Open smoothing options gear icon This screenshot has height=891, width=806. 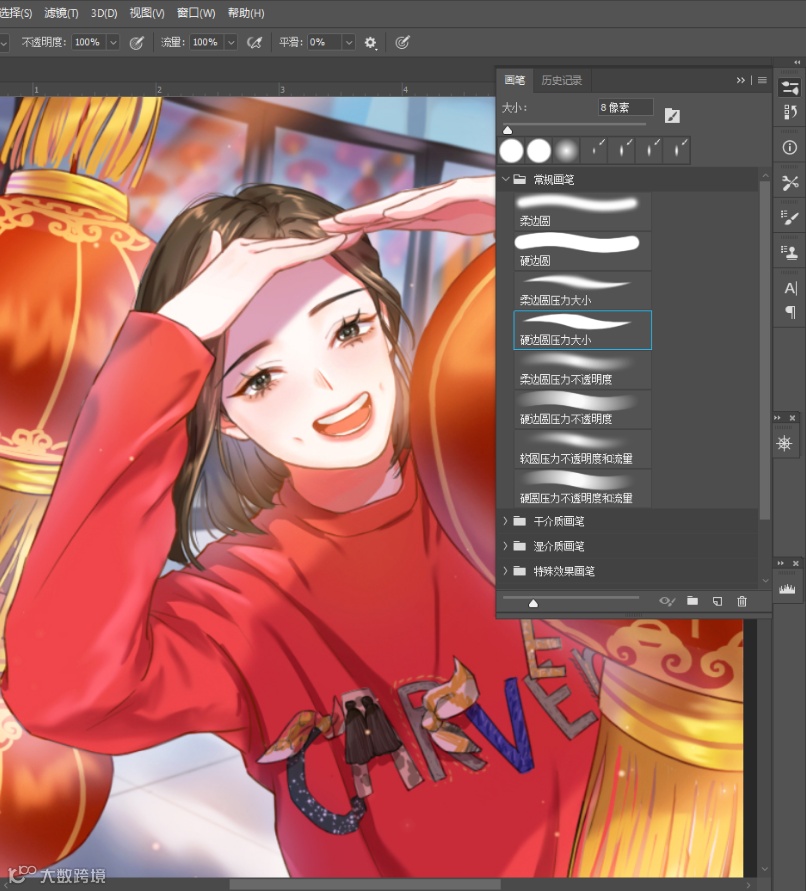370,43
